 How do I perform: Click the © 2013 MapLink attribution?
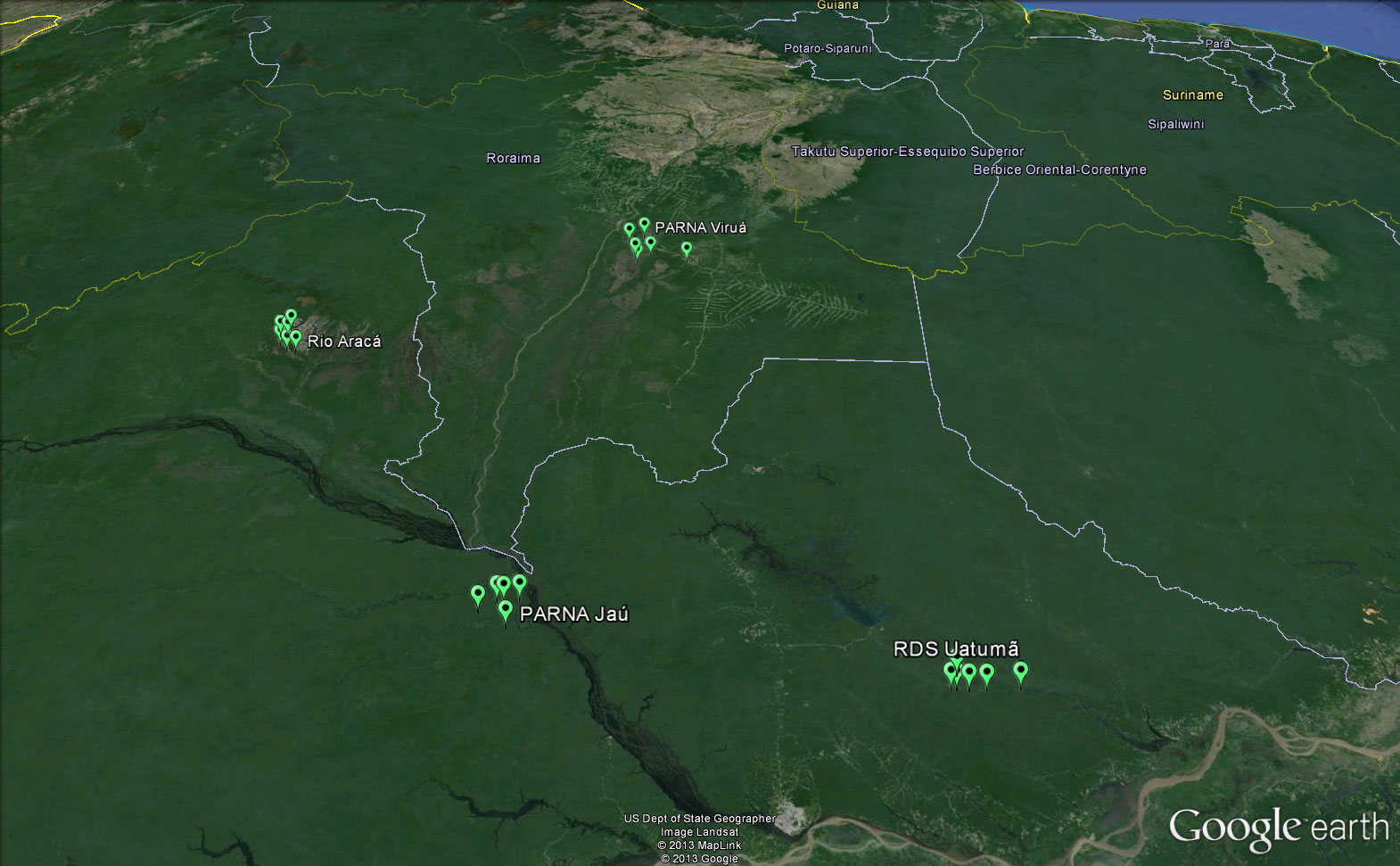[x=699, y=845]
